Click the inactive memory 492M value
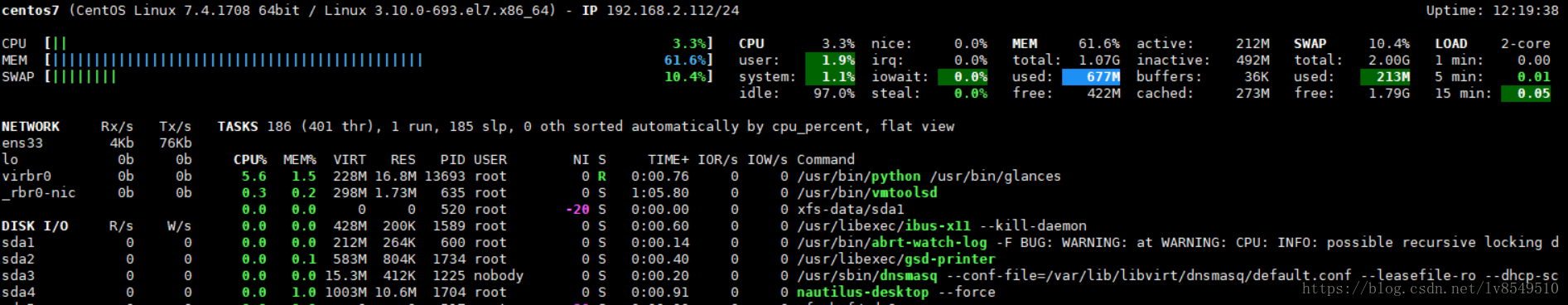This screenshot has width=1568, height=305. click(x=1252, y=60)
